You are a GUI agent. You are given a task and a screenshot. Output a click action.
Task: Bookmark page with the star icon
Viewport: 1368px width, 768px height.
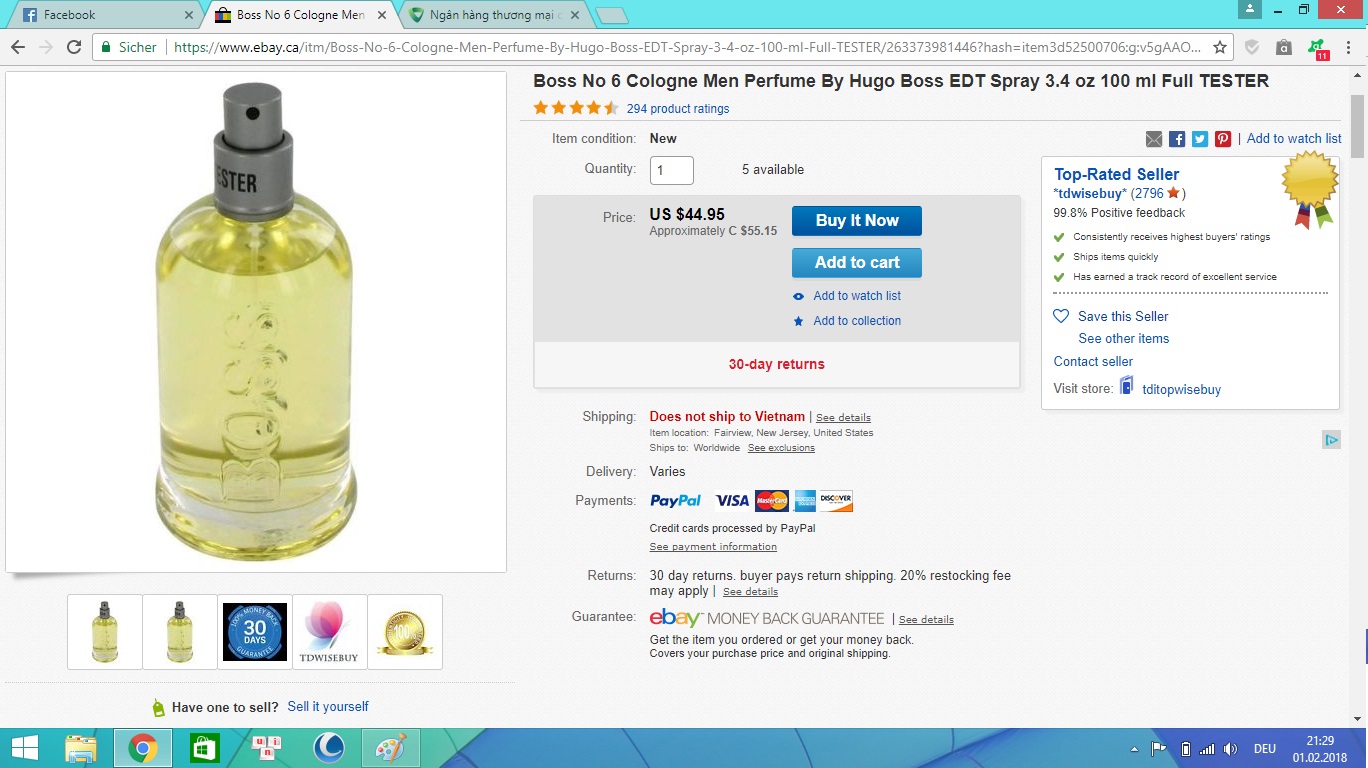tap(1220, 47)
